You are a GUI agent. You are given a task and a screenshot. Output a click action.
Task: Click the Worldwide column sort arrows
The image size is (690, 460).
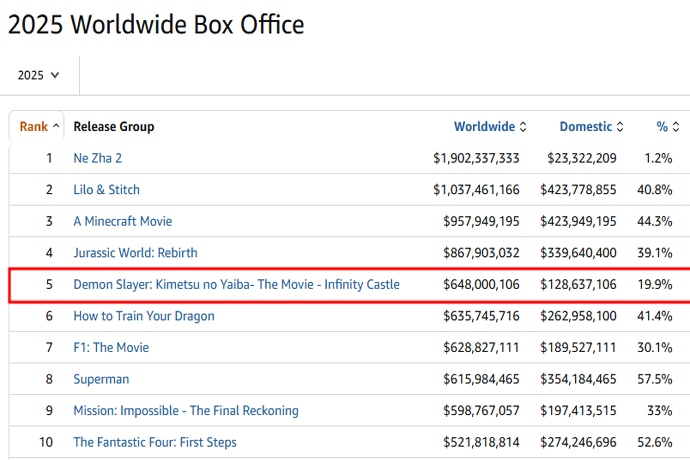pos(522,127)
